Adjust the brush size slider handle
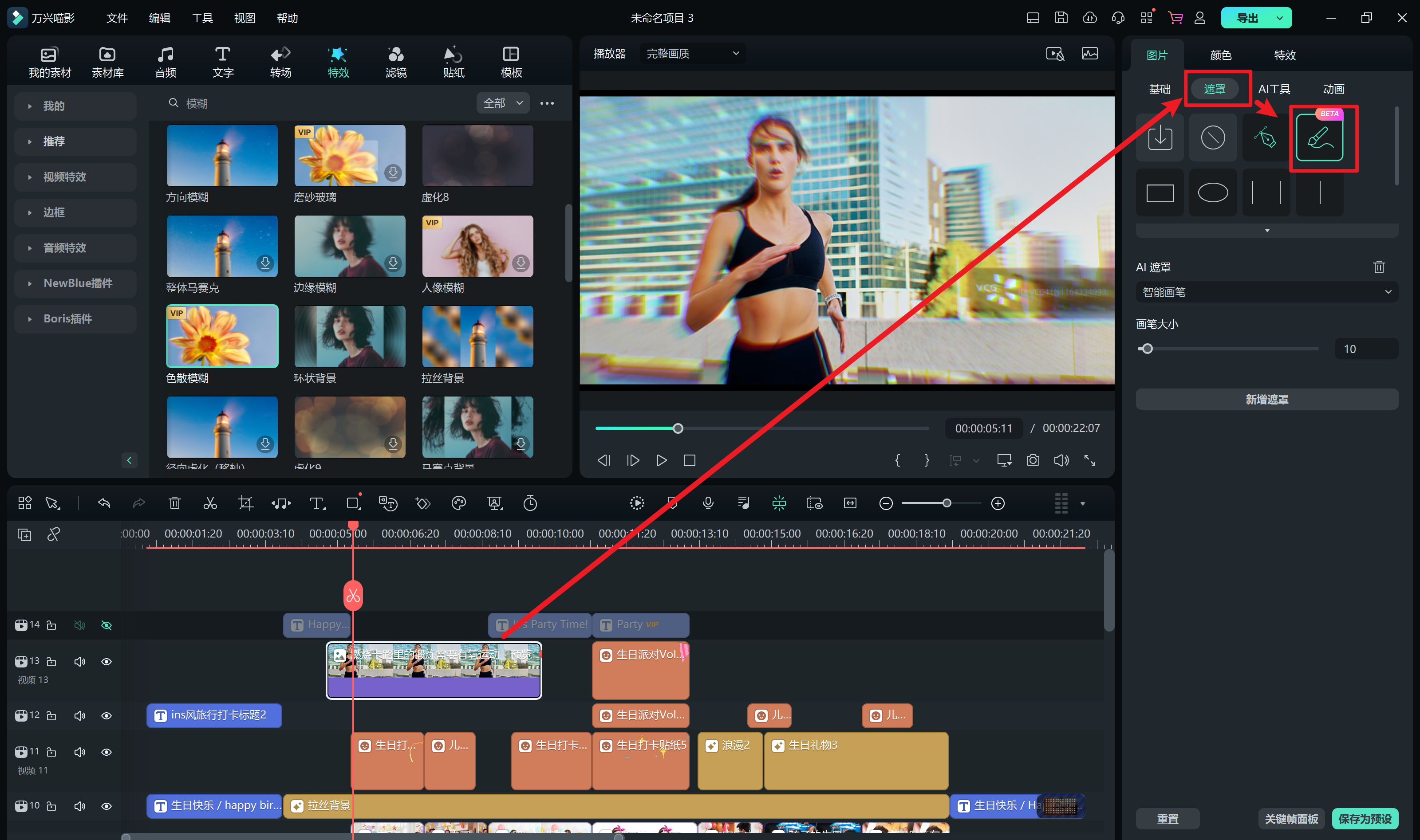Viewport: 1420px width, 840px height. tap(1147, 349)
